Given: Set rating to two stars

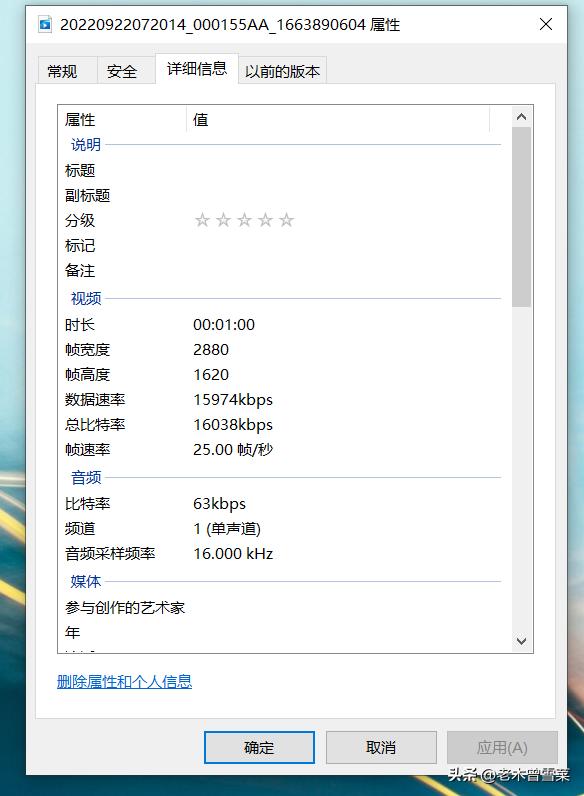Looking at the screenshot, I should point(223,220).
